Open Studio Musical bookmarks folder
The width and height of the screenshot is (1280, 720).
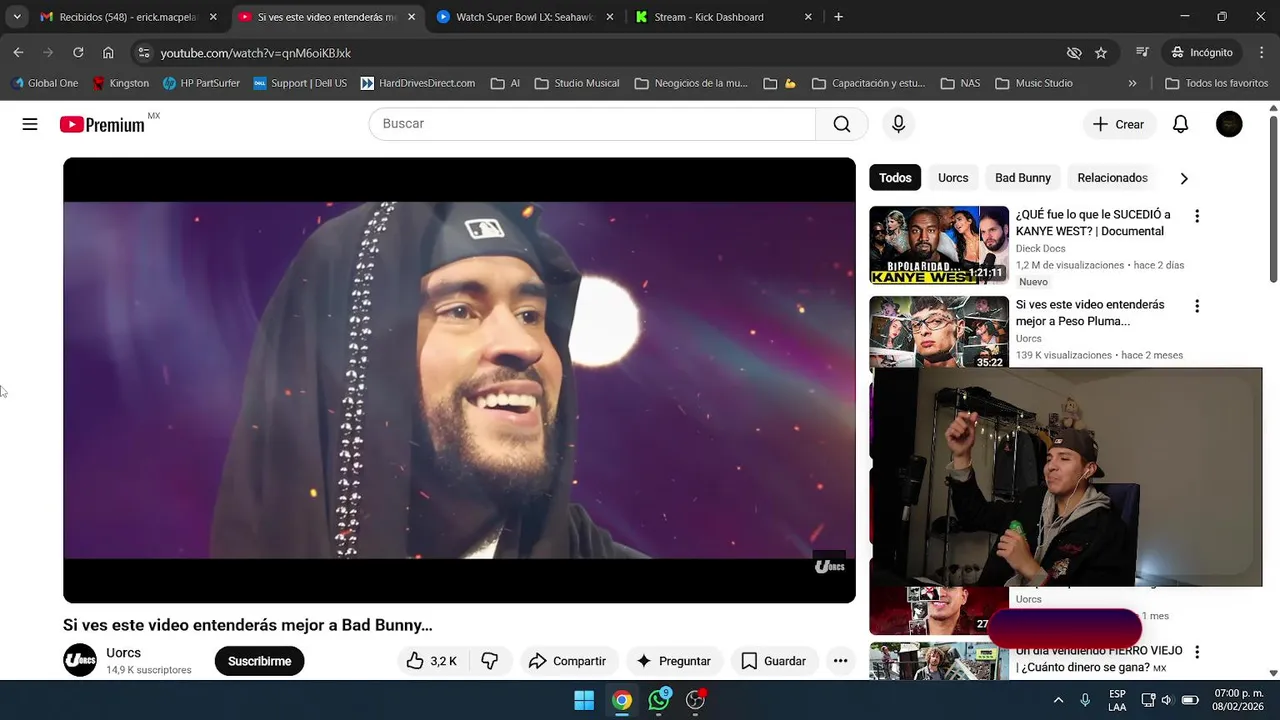pyautogui.click(x=577, y=83)
